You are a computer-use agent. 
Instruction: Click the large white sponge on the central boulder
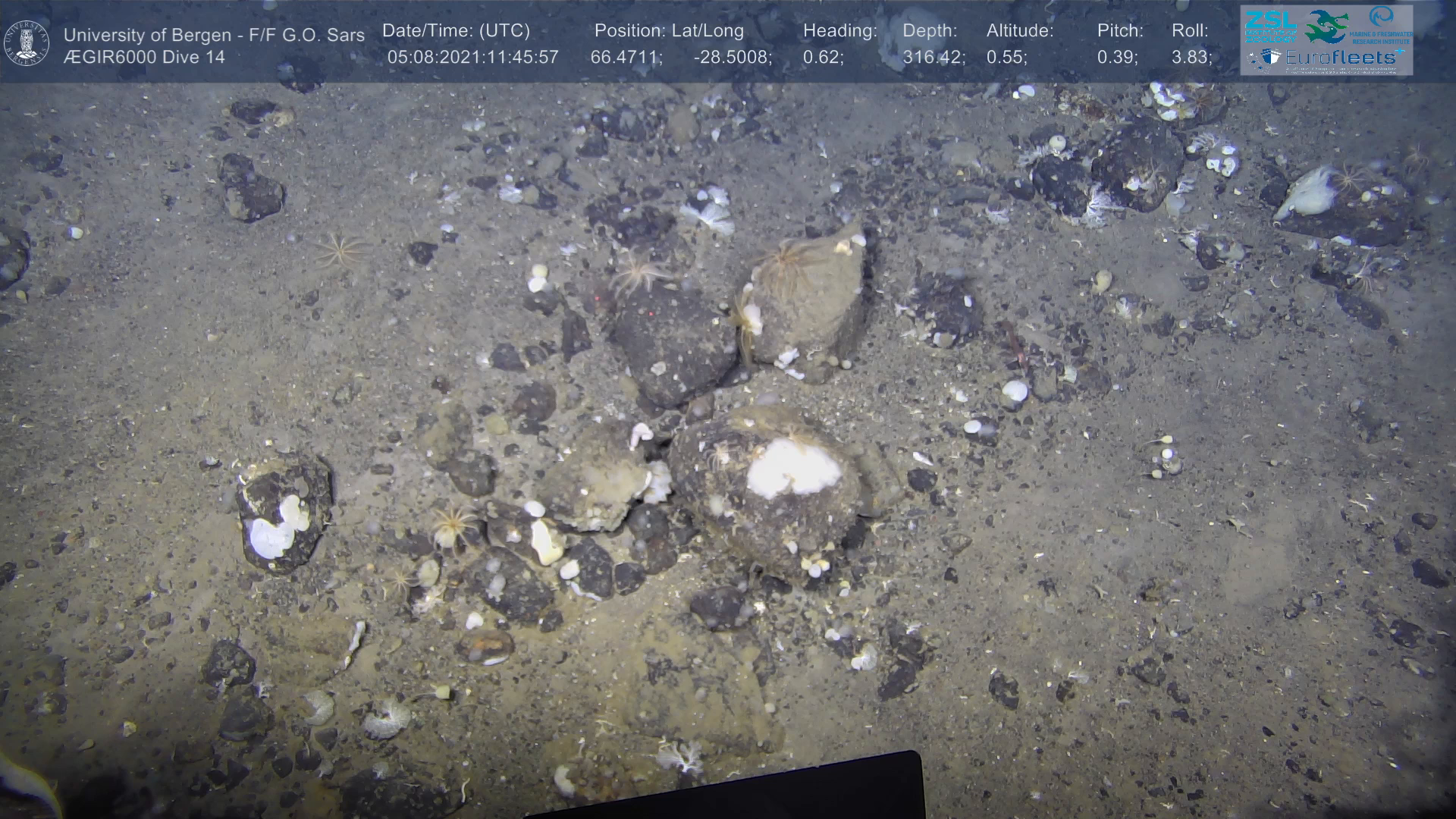click(x=793, y=467)
